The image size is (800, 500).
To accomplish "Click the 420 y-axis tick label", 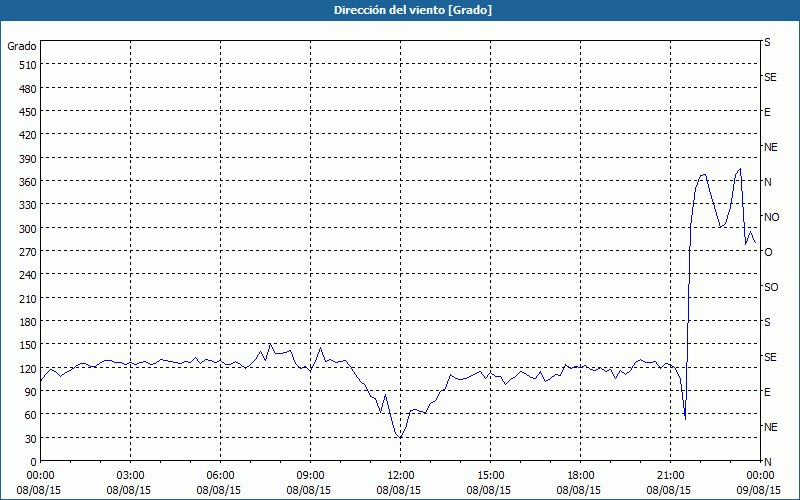I will tap(28, 135).
